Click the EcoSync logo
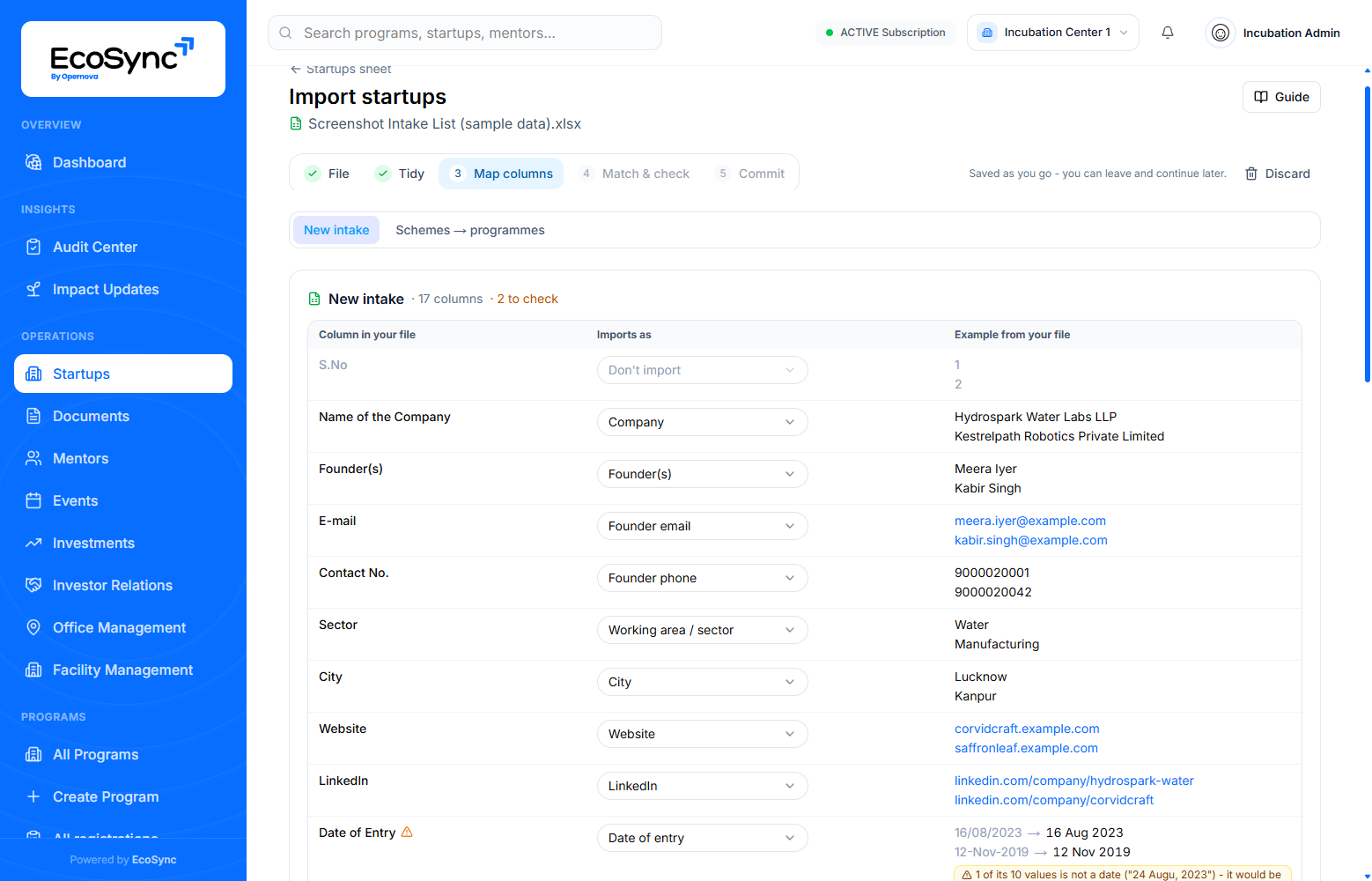1372x881 pixels. (x=123, y=59)
